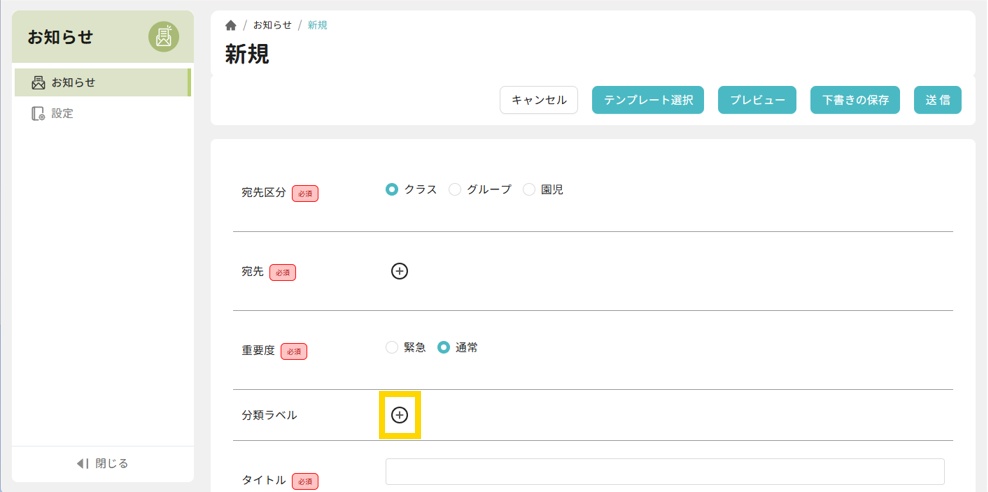Viewport: 988px width, 492px height.
Task: Select the クラス radio option
Action: [x=392, y=189]
